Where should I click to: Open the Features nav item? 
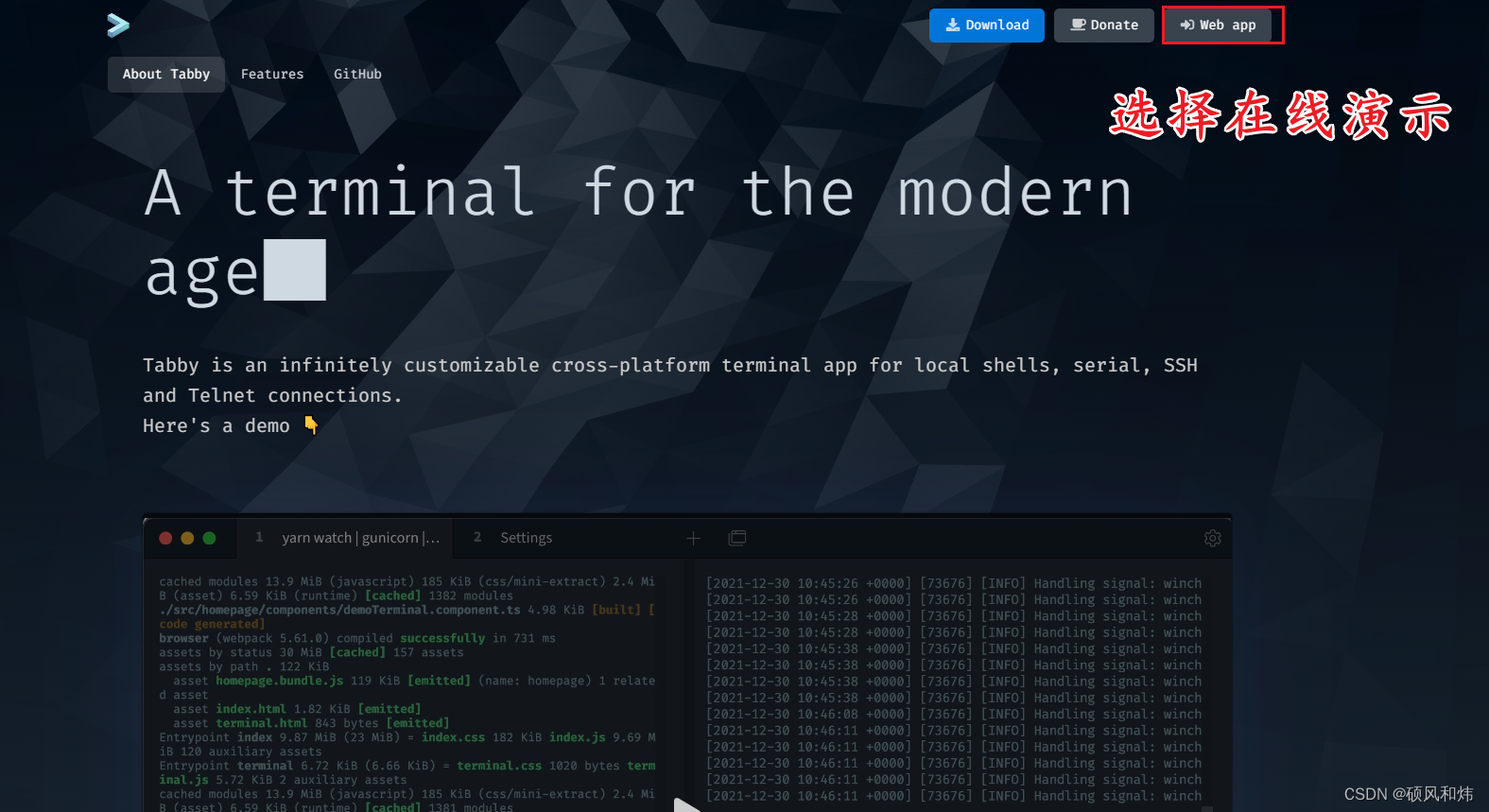pyautogui.click(x=272, y=74)
